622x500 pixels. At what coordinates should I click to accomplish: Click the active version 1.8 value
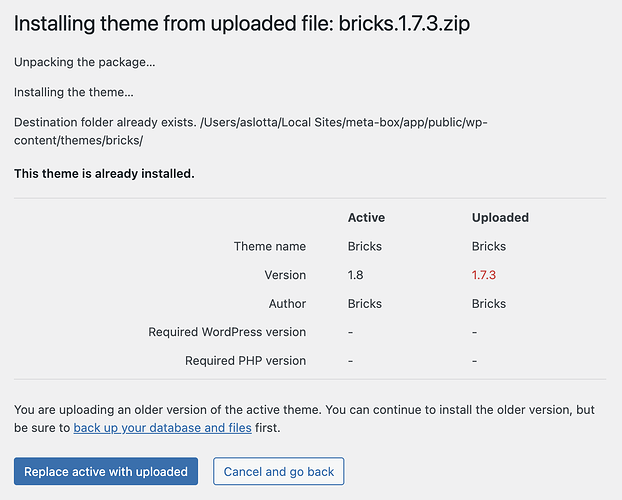point(357,275)
